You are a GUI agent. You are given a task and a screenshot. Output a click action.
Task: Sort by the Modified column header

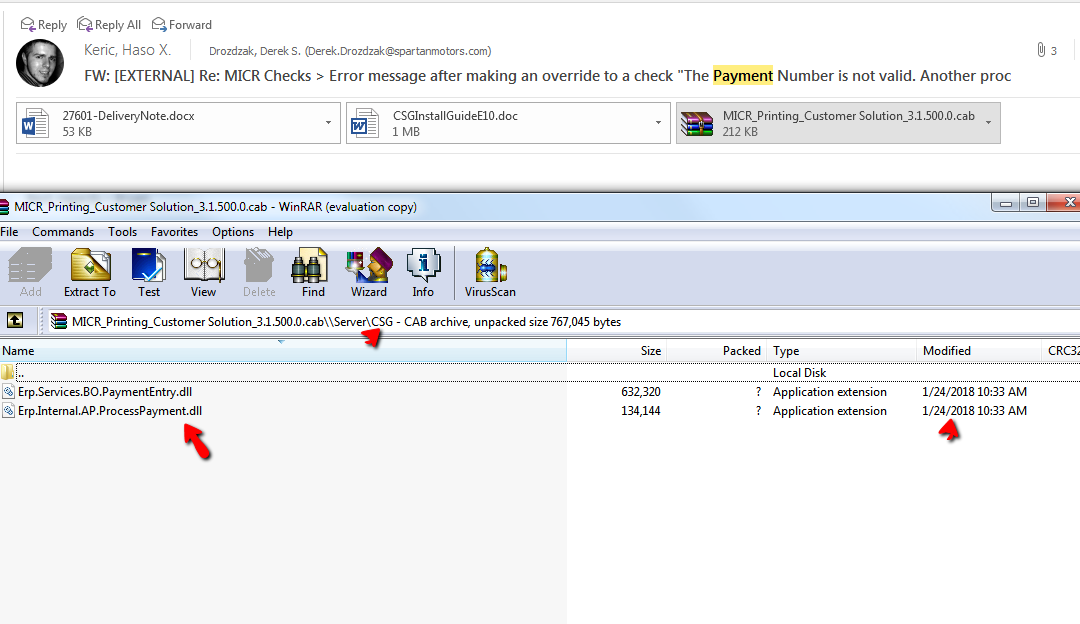pos(979,351)
